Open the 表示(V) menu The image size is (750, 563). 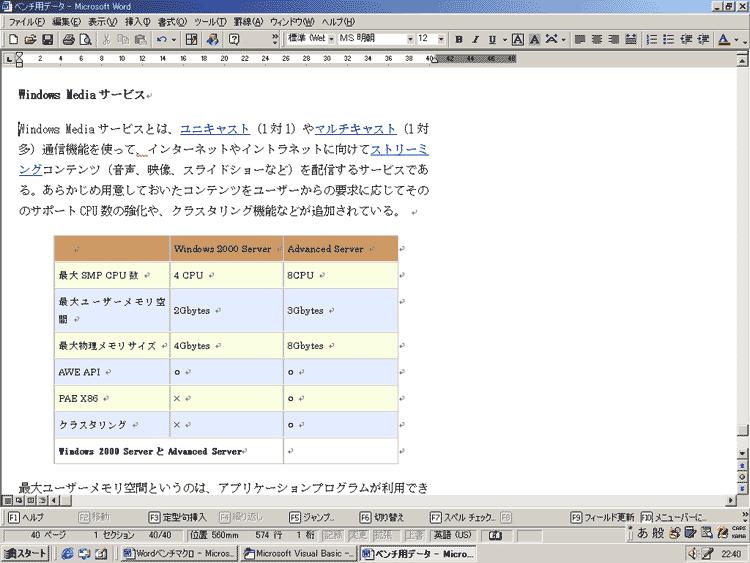(102, 22)
